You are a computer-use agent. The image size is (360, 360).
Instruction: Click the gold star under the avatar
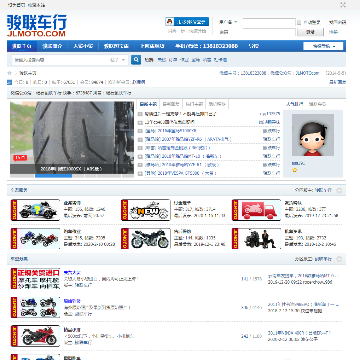coord(295,170)
